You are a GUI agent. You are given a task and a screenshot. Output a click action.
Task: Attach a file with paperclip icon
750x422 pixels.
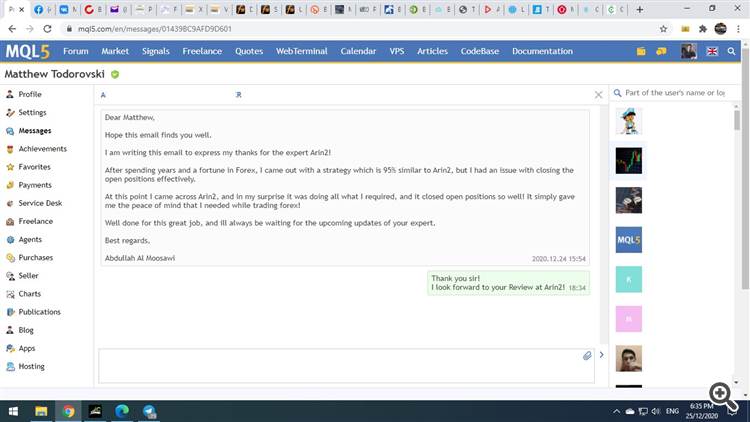point(587,355)
